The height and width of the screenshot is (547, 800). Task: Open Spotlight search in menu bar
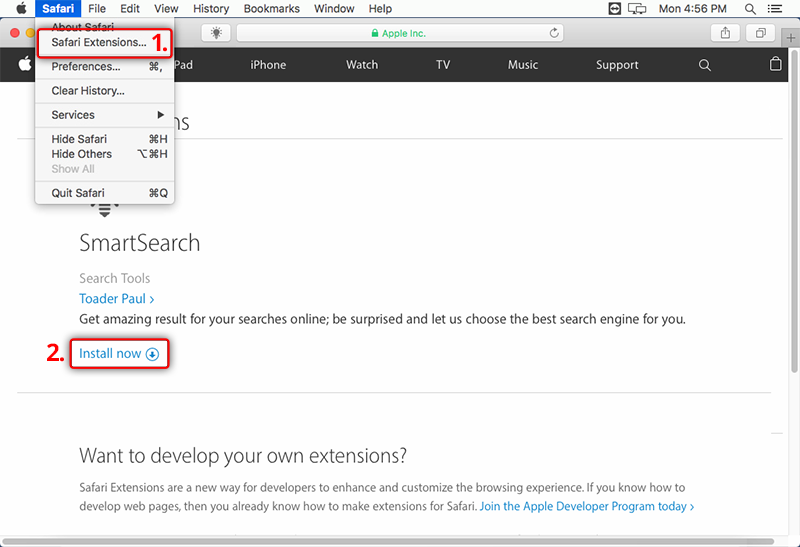click(x=750, y=8)
